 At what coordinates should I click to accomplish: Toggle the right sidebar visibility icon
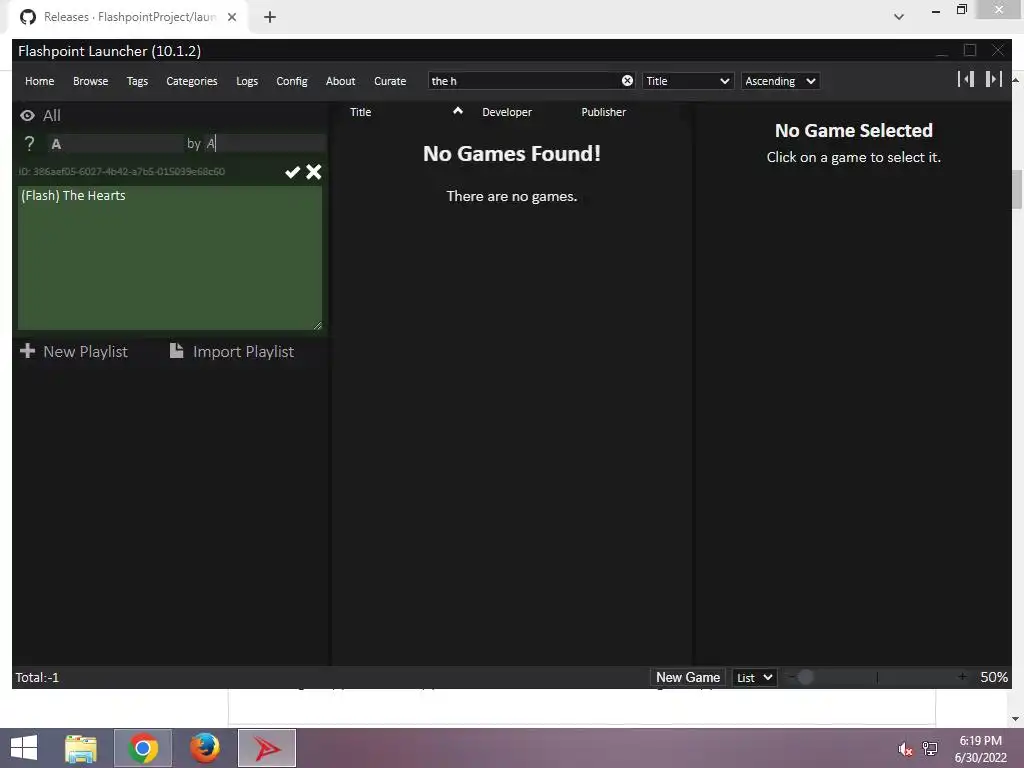click(993, 79)
